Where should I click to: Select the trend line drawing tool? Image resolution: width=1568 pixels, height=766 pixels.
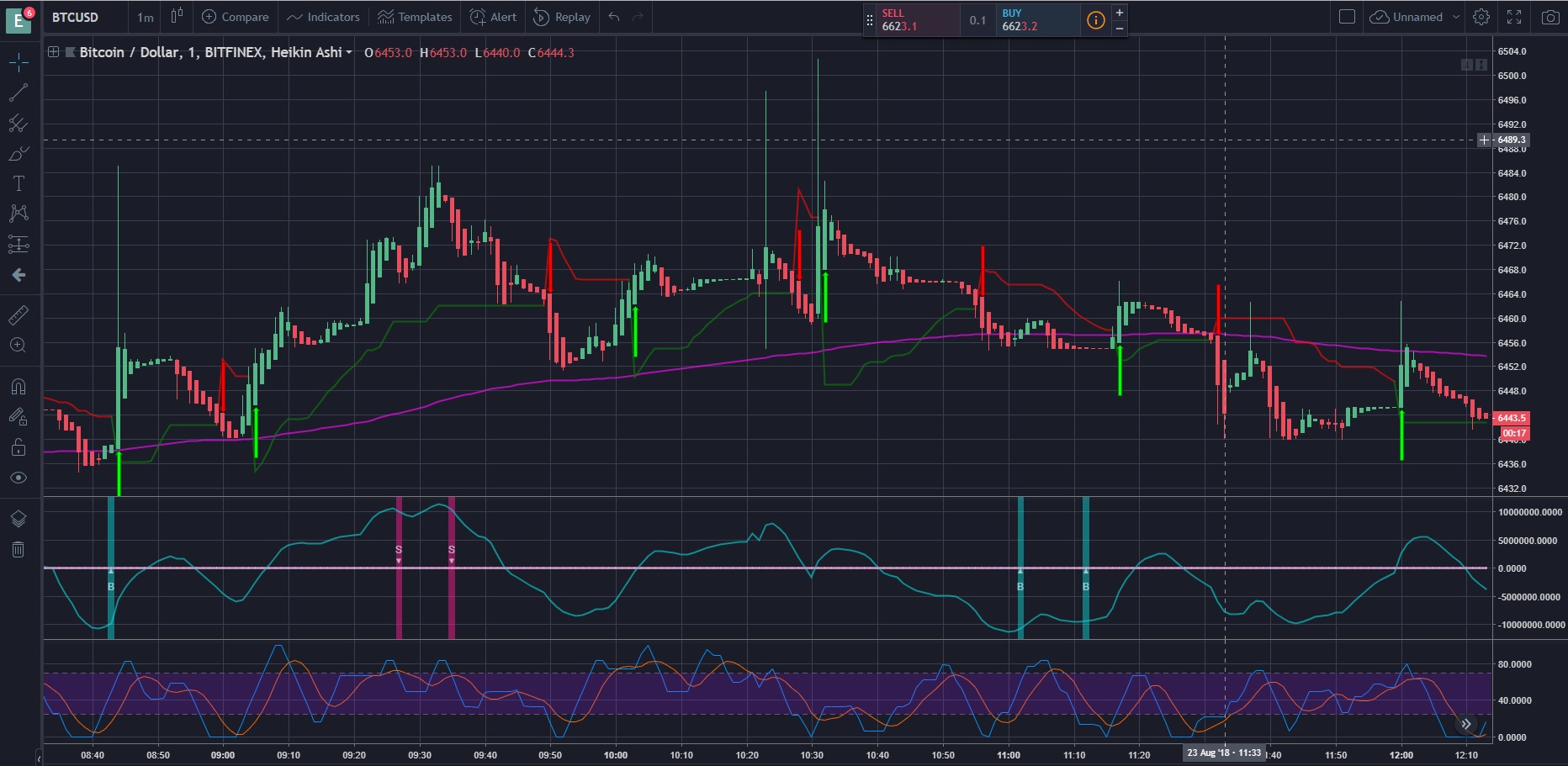coord(19,93)
